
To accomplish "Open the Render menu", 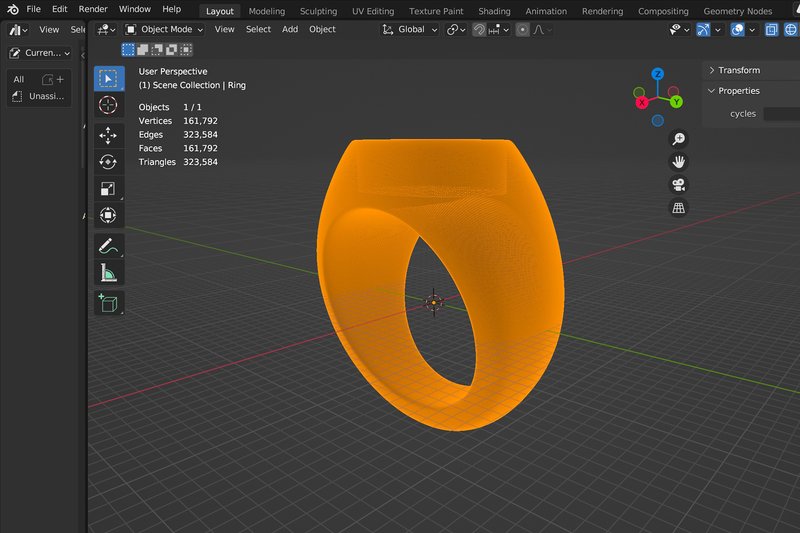I will (x=93, y=9).
